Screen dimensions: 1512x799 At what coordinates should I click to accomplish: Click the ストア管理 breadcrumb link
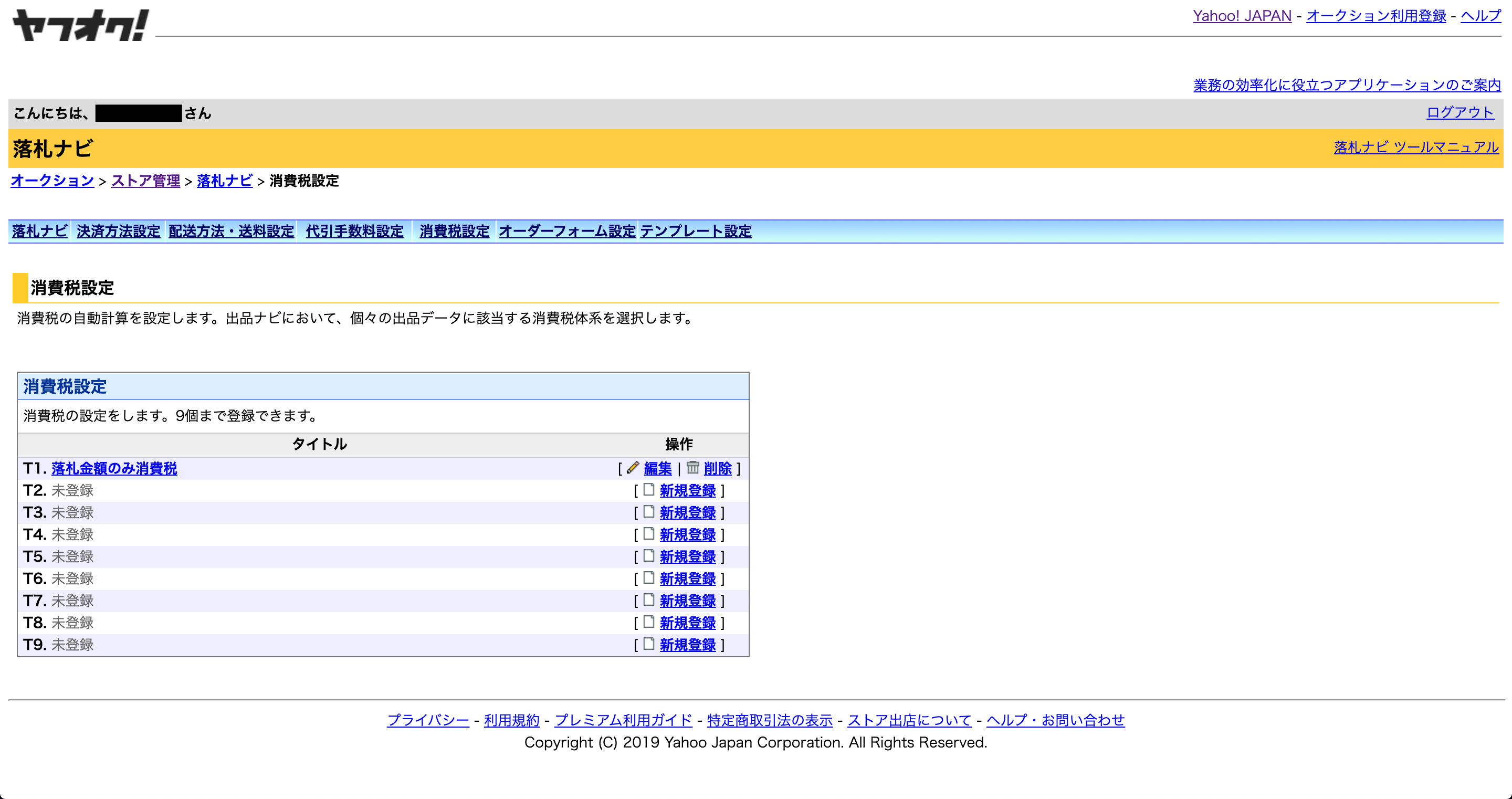pyautogui.click(x=145, y=181)
